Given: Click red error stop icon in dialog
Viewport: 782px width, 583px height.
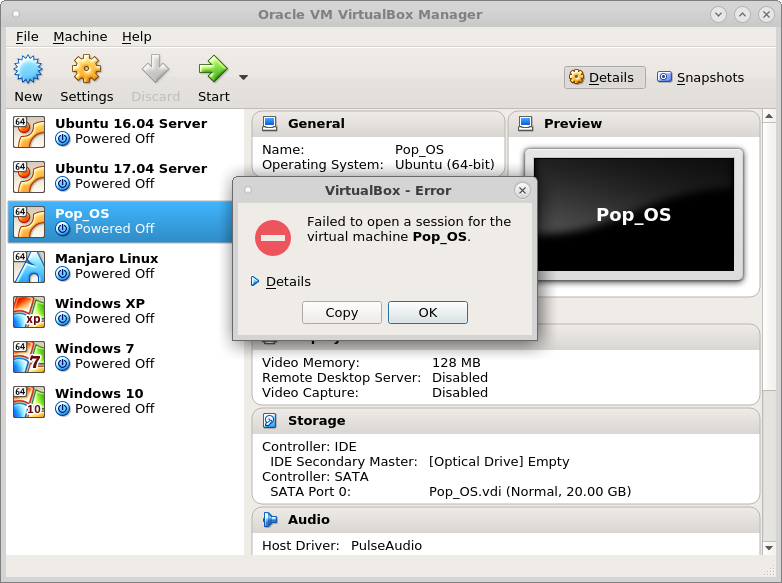Looking at the screenshot, I should [x=273, y=238].
